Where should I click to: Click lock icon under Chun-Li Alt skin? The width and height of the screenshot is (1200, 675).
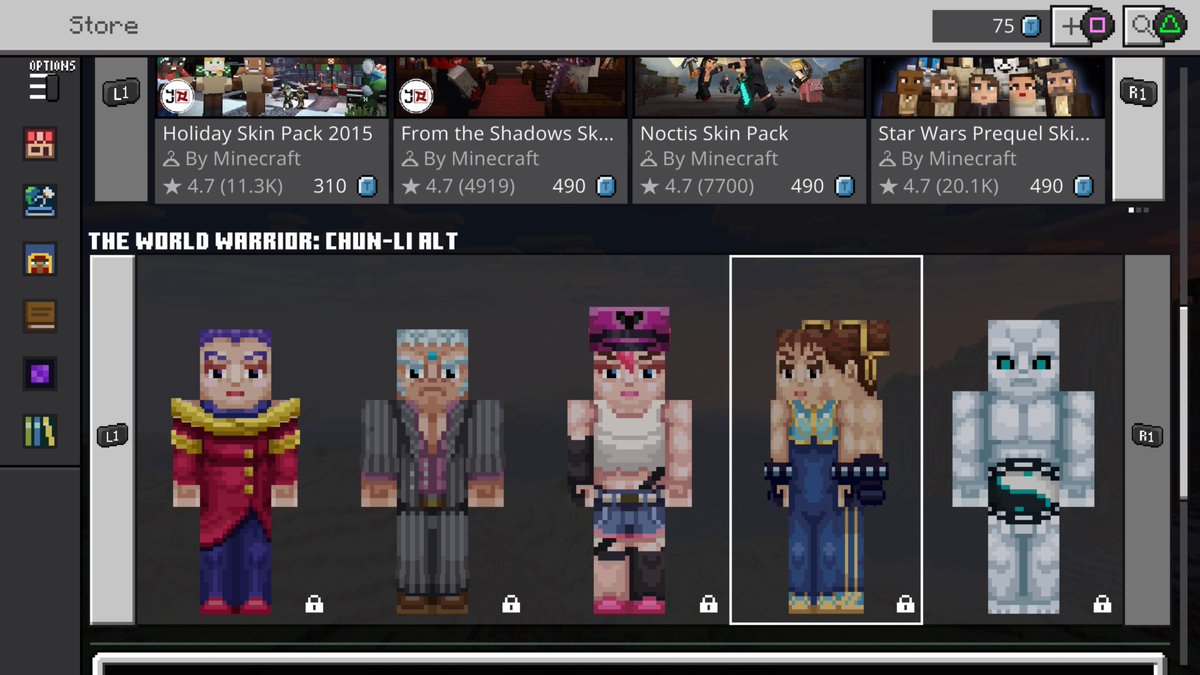pyautogui.click(x=905, y=603)
